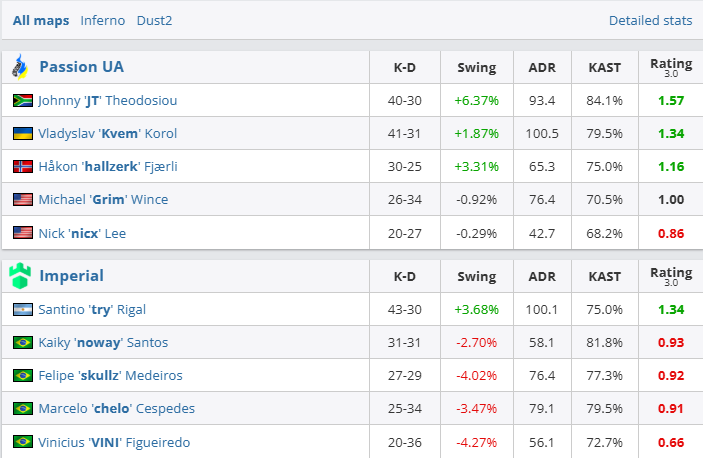Click the Passion UA team logo
This screenshot has width=703, height=458.
click(19, 67)
